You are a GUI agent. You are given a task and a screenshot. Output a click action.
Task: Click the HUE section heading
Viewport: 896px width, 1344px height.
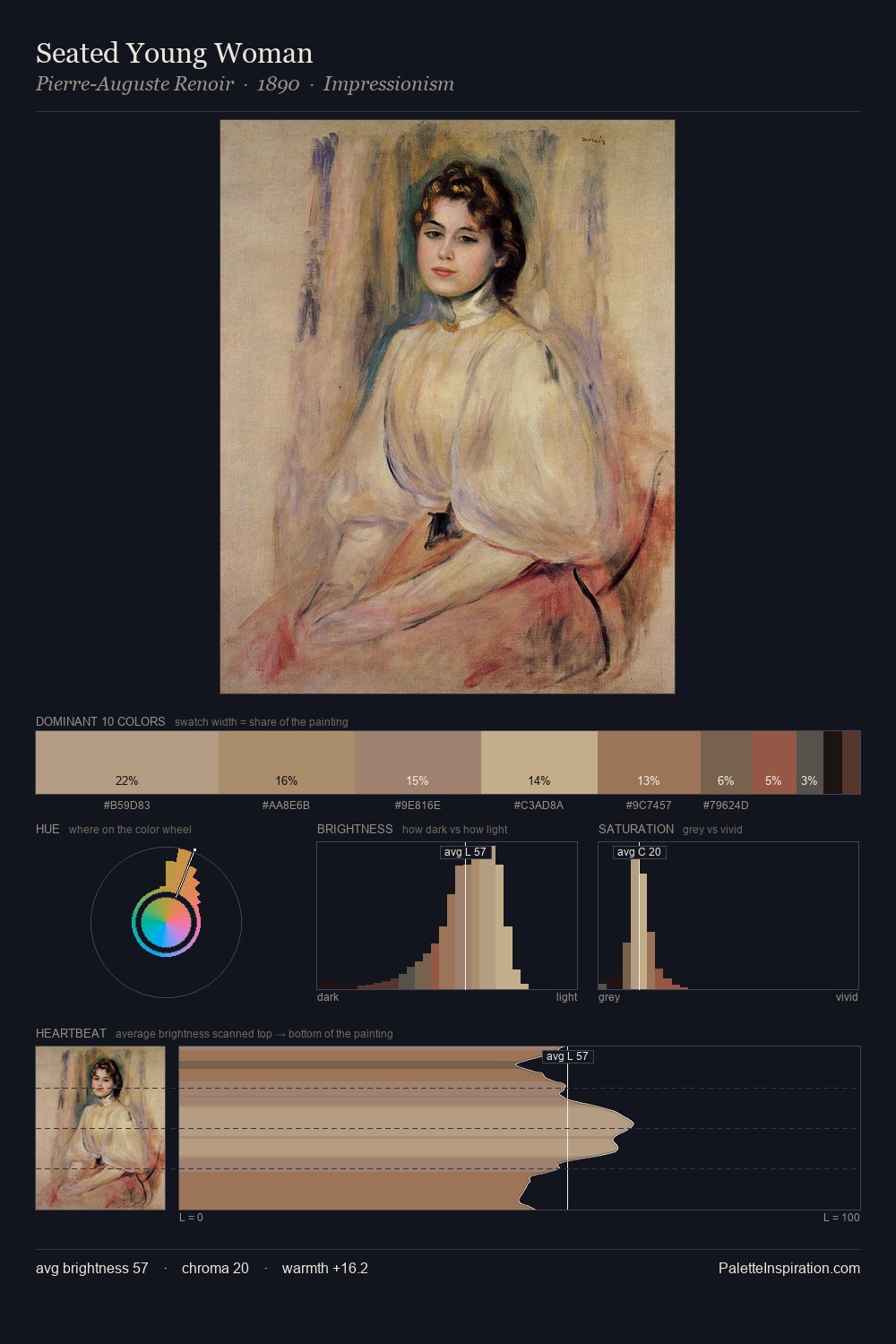(47, 829)
